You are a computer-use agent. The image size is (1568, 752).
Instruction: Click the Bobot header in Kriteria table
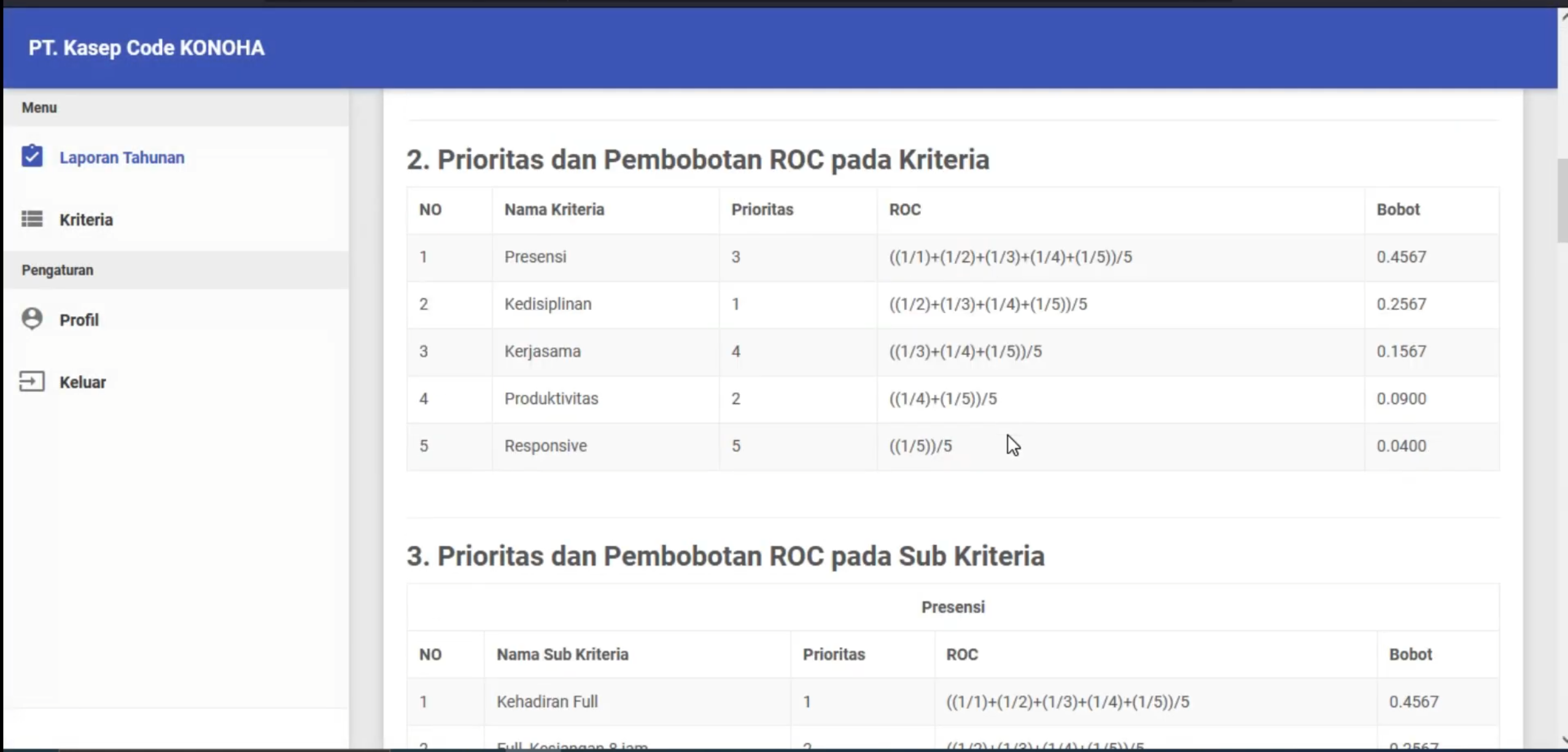pyautogui.click(x=1398, y=209)
